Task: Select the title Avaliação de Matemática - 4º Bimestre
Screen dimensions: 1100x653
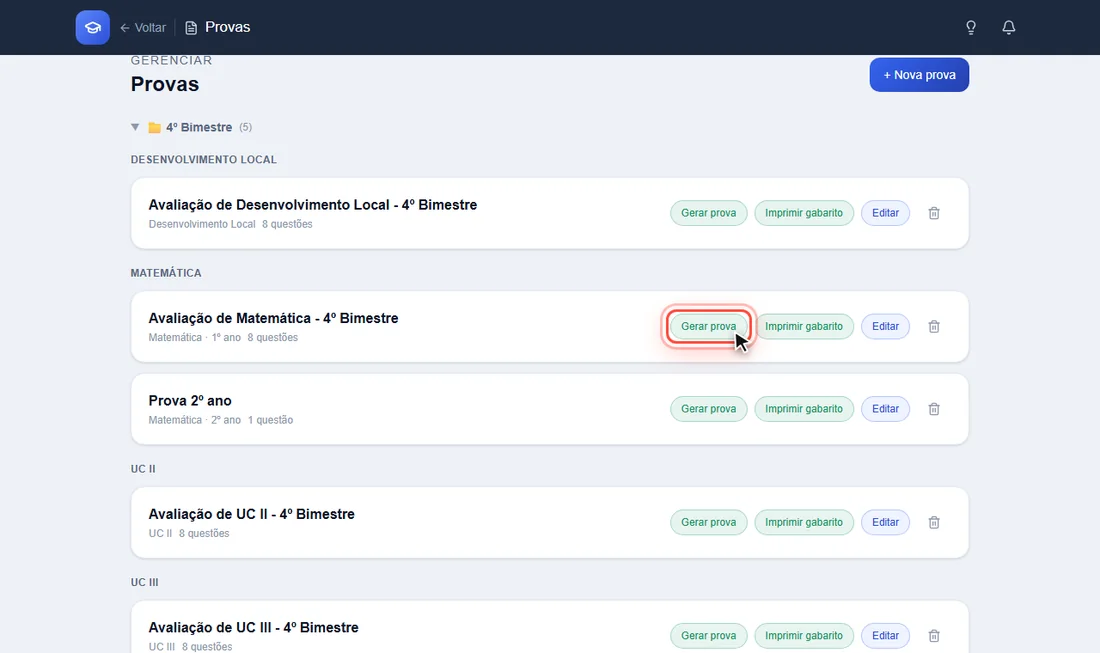Action: coord(274,318)
